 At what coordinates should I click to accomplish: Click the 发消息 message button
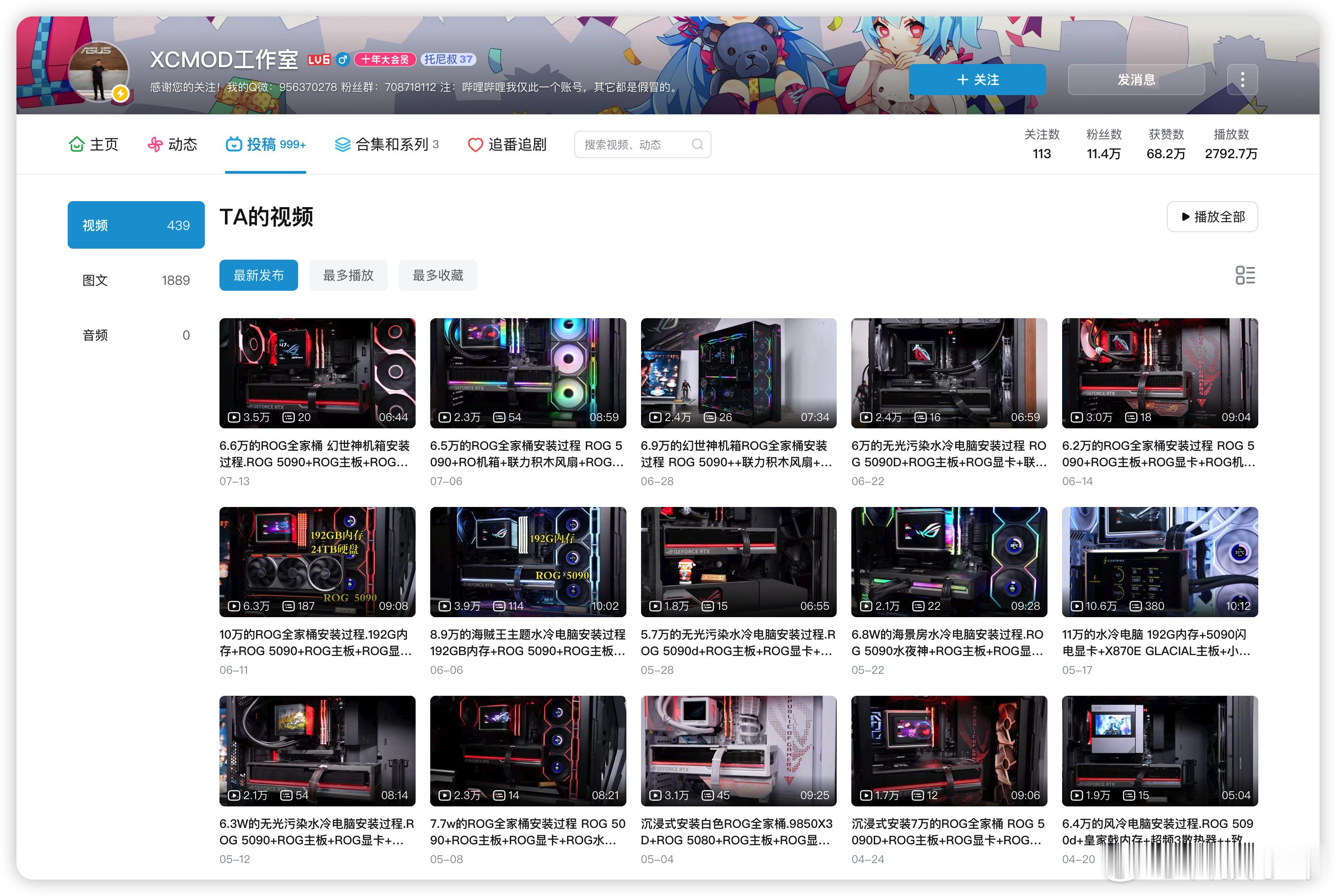(1136, 80)
